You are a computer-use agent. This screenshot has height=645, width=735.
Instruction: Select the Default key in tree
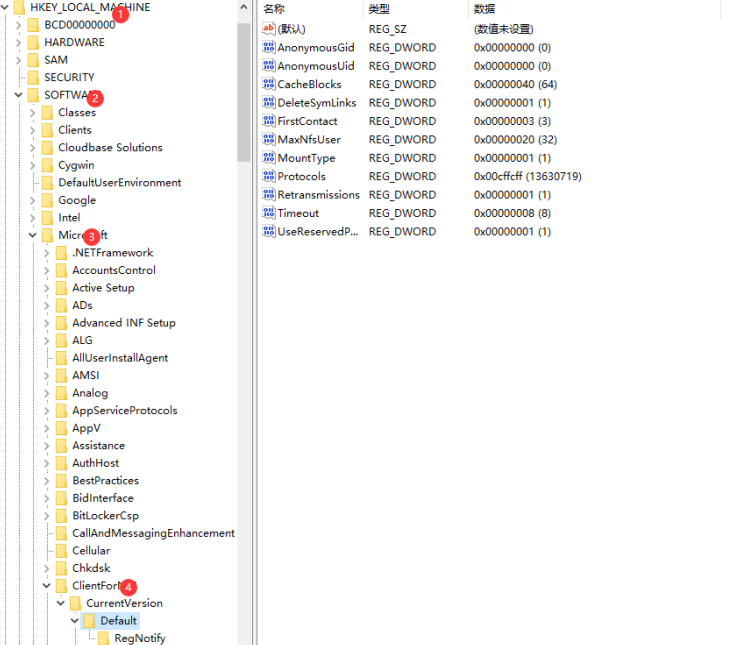click(118, 621)
